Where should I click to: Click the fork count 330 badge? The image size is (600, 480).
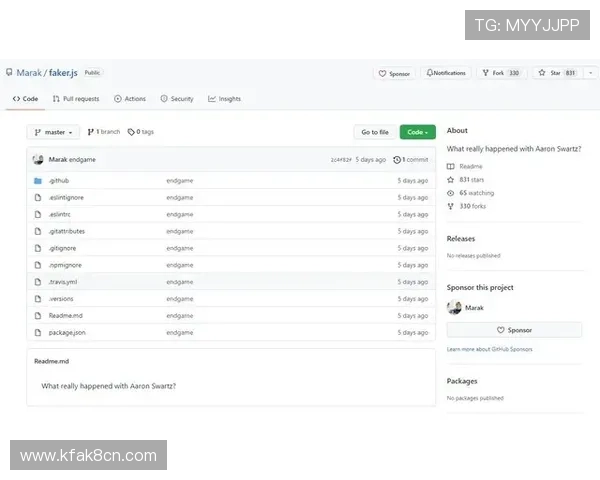click(514, 73)
